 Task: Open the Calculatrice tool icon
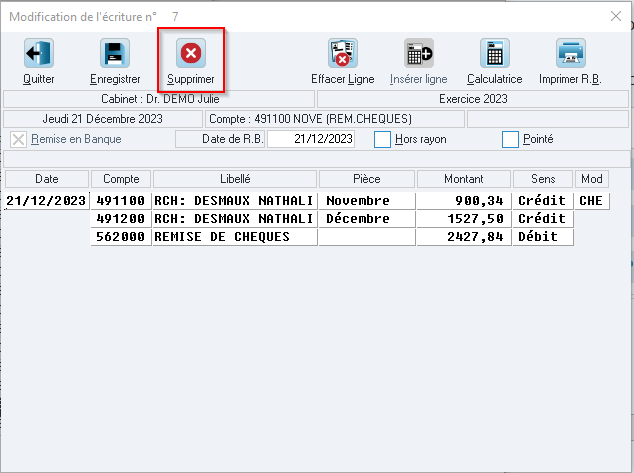(x=495, y=53)
